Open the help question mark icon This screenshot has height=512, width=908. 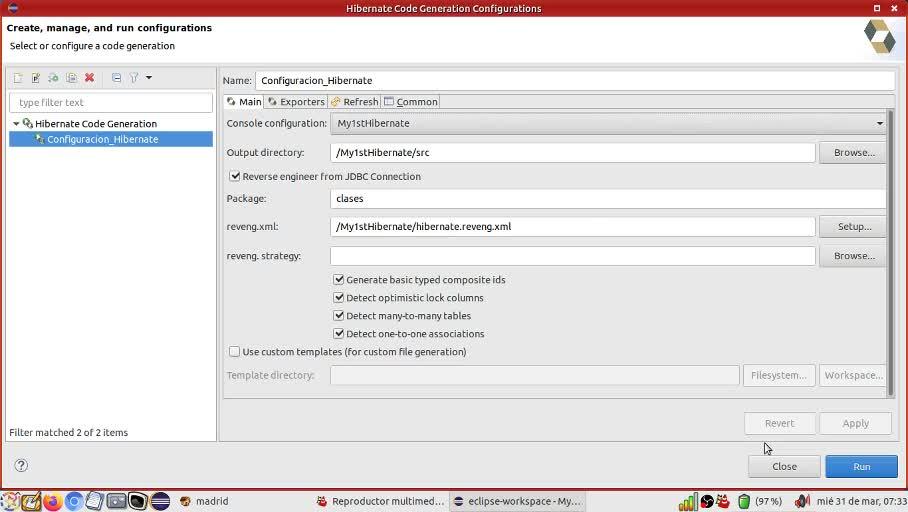(21, 466)
